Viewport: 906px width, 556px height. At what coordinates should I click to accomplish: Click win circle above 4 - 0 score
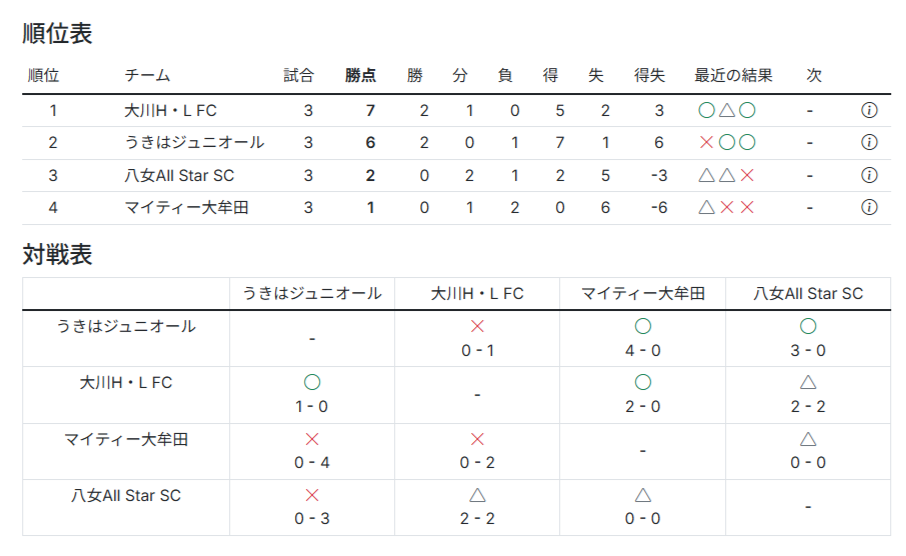click(x=643, y=327)
